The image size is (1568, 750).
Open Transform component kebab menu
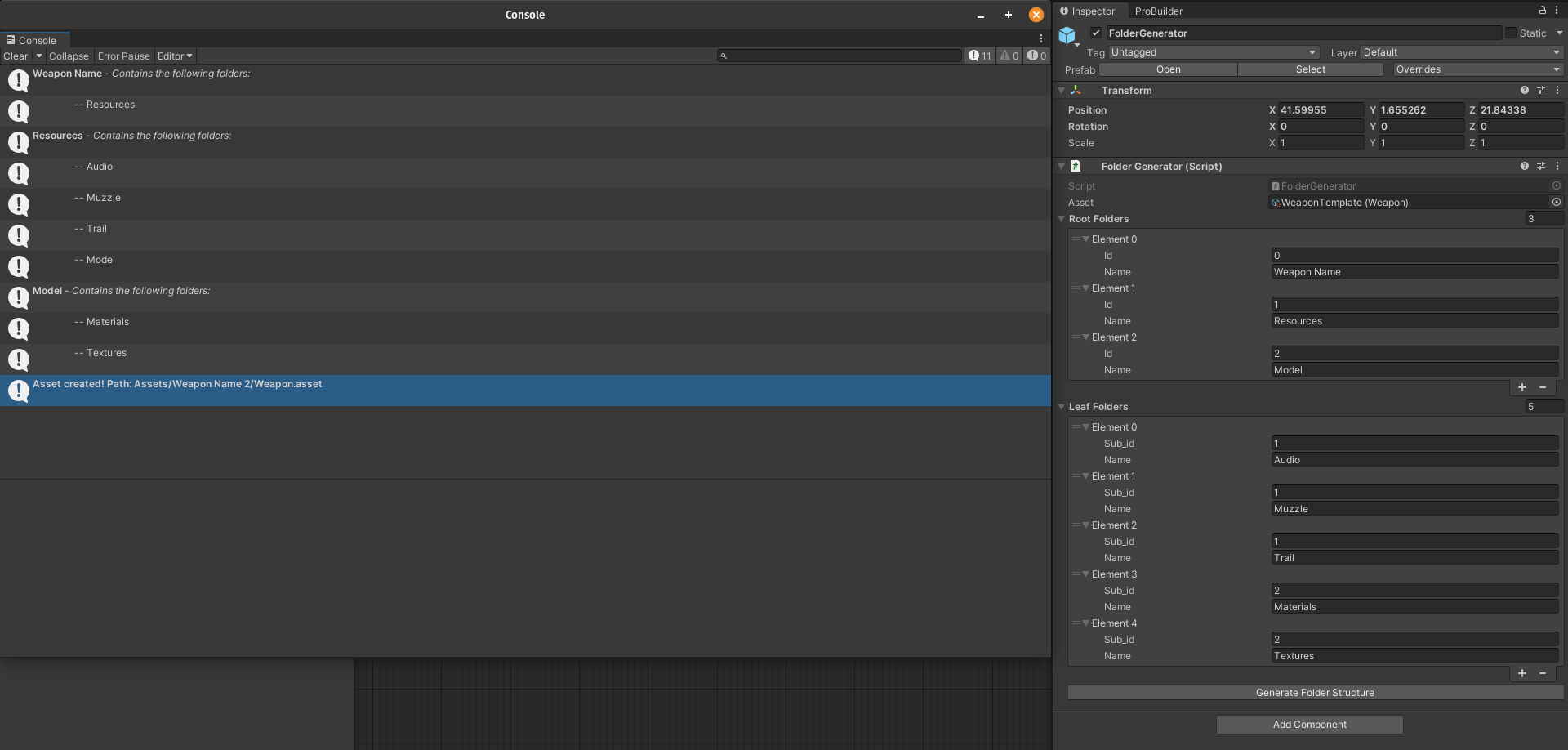click(x=1557, y=91)
